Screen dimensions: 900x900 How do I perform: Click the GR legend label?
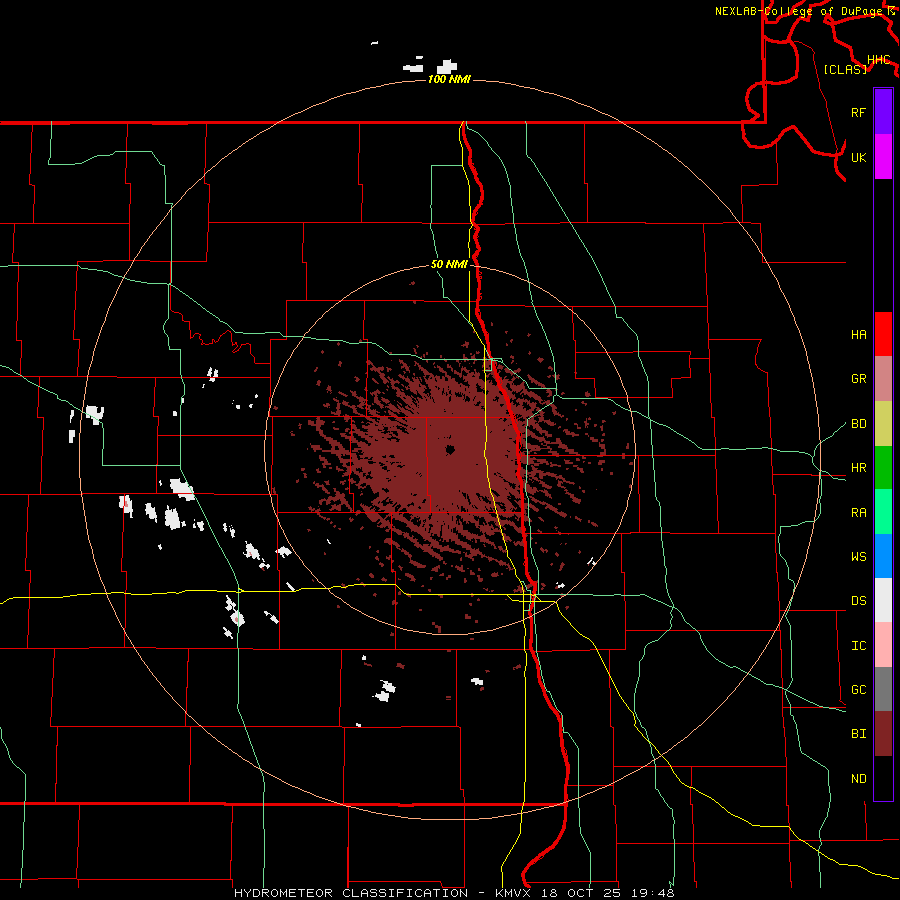858,379
